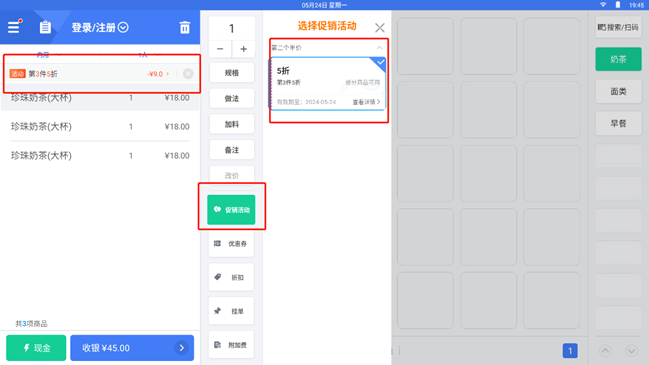Select the 挂单 hold order option

click(x=231, y=311)
